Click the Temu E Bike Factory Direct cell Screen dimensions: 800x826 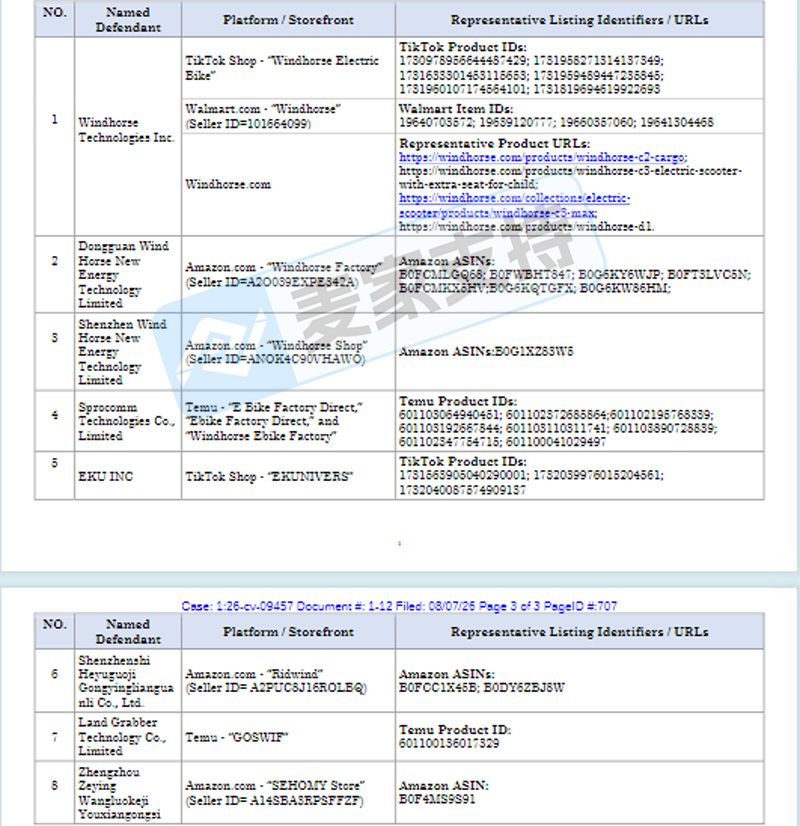[x=288, y=421]
